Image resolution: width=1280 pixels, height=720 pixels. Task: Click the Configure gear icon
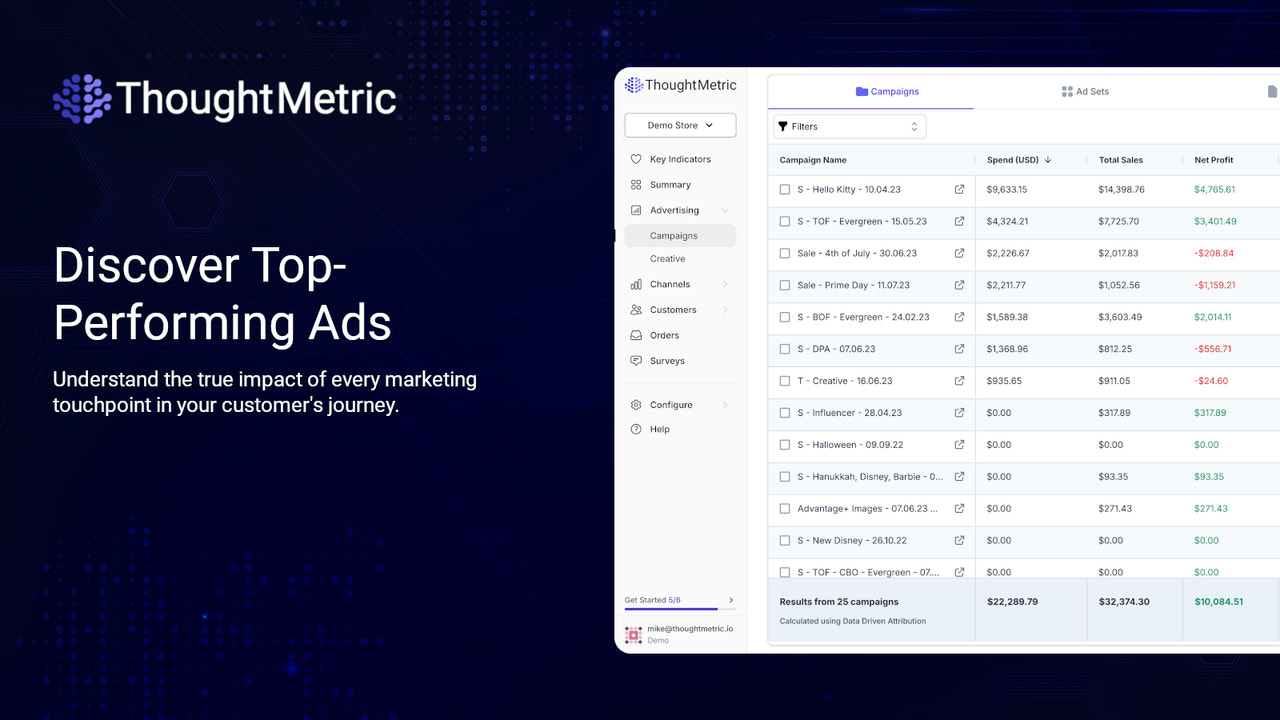636,404
